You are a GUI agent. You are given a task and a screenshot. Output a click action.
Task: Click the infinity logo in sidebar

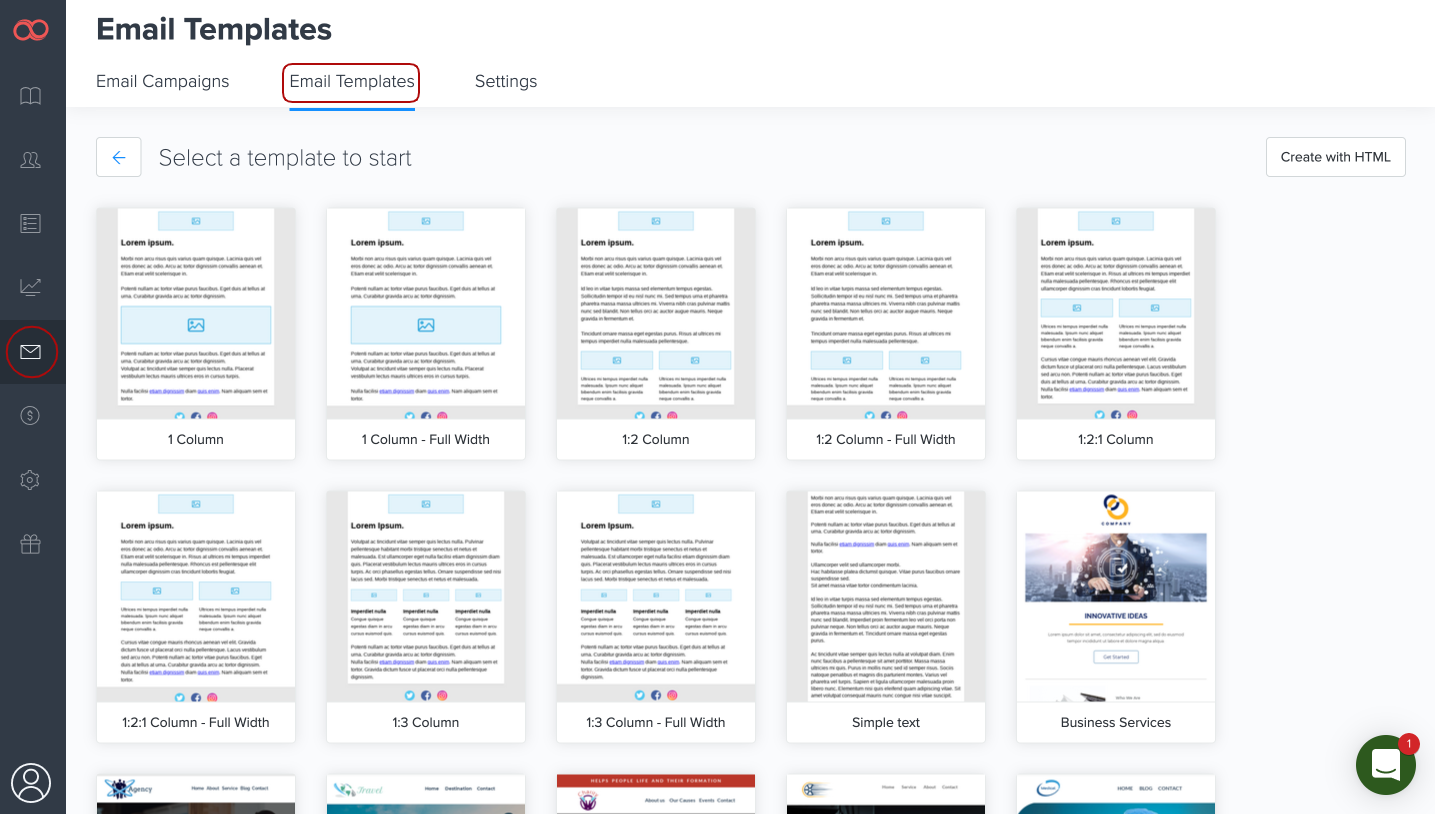click(x=31, y=30)
